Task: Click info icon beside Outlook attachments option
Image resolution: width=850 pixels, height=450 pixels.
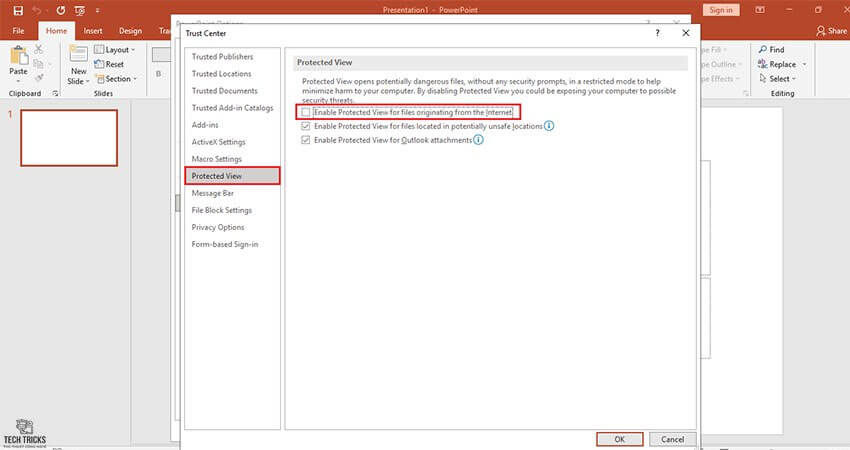Action: pyautogui.click(x=478, y=140)
